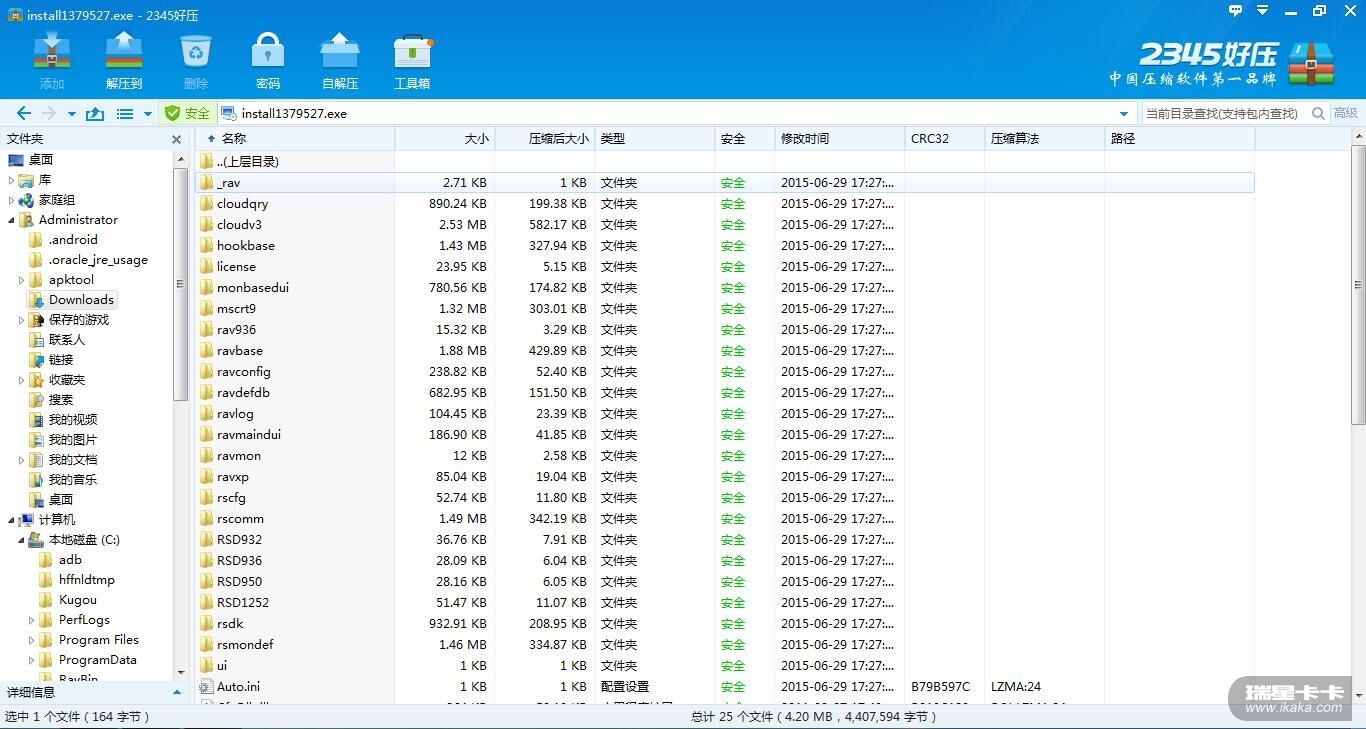The width and height of the screenshot is (1366, 729).
Task: Open the view mode dropdown arrow
Action: point(148,114)
